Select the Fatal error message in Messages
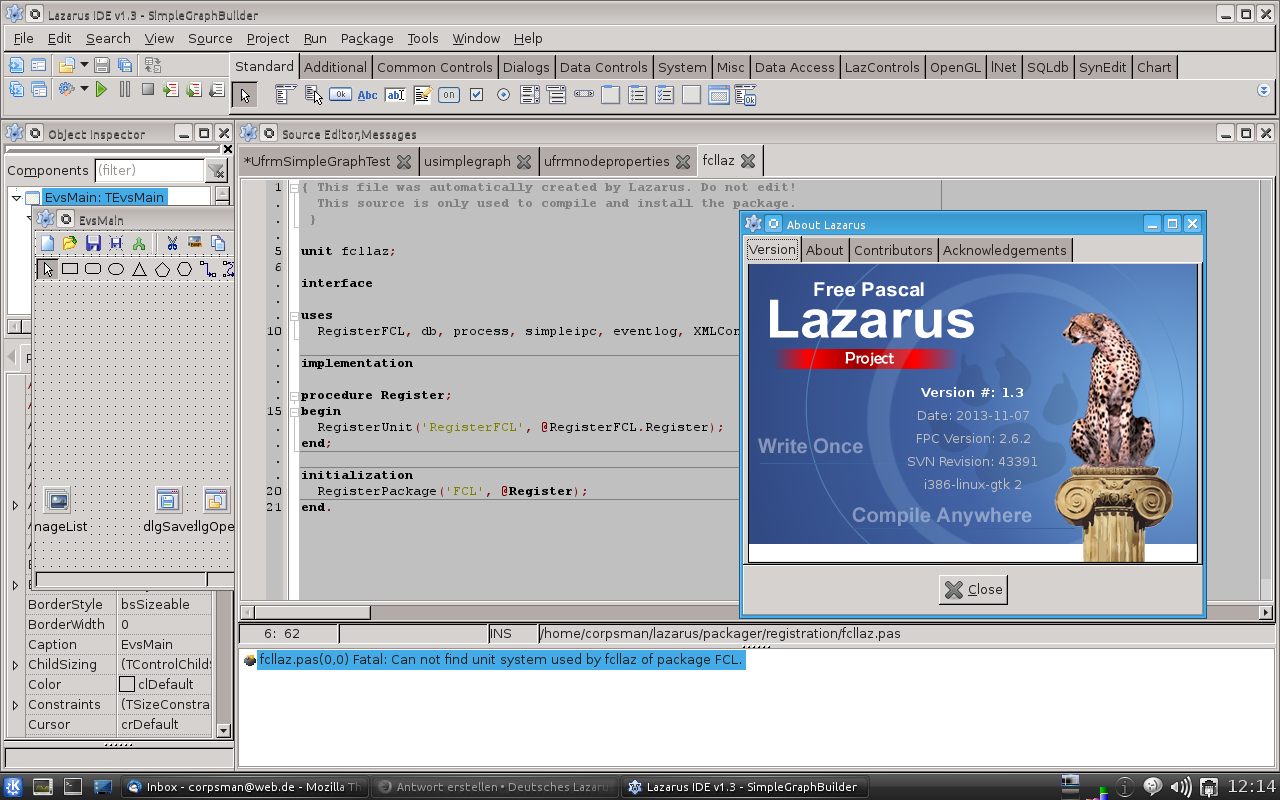1280x800 pixels. click(500, 659)
